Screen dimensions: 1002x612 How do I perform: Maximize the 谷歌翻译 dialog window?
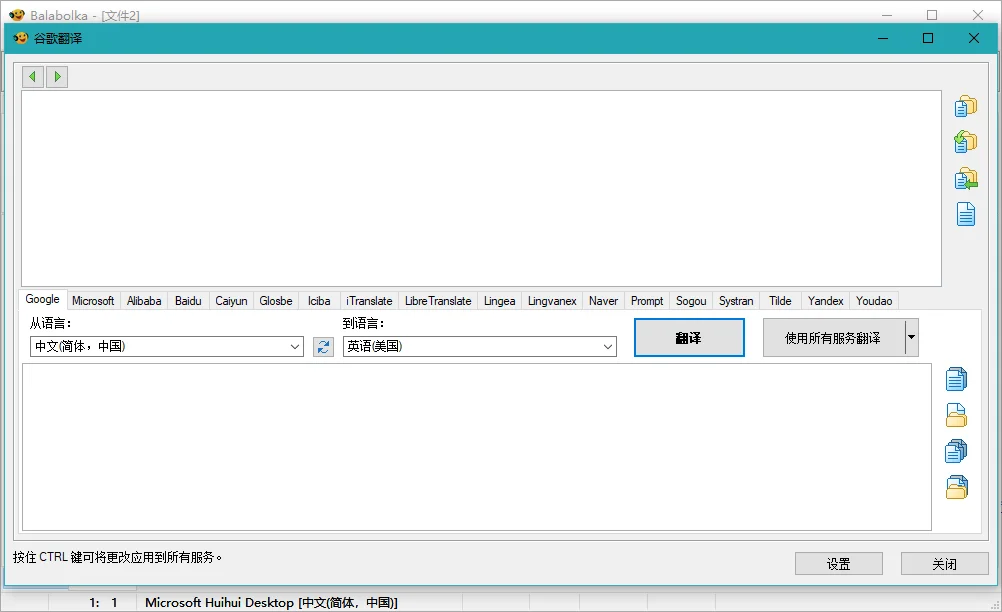[x=928, y=38]
